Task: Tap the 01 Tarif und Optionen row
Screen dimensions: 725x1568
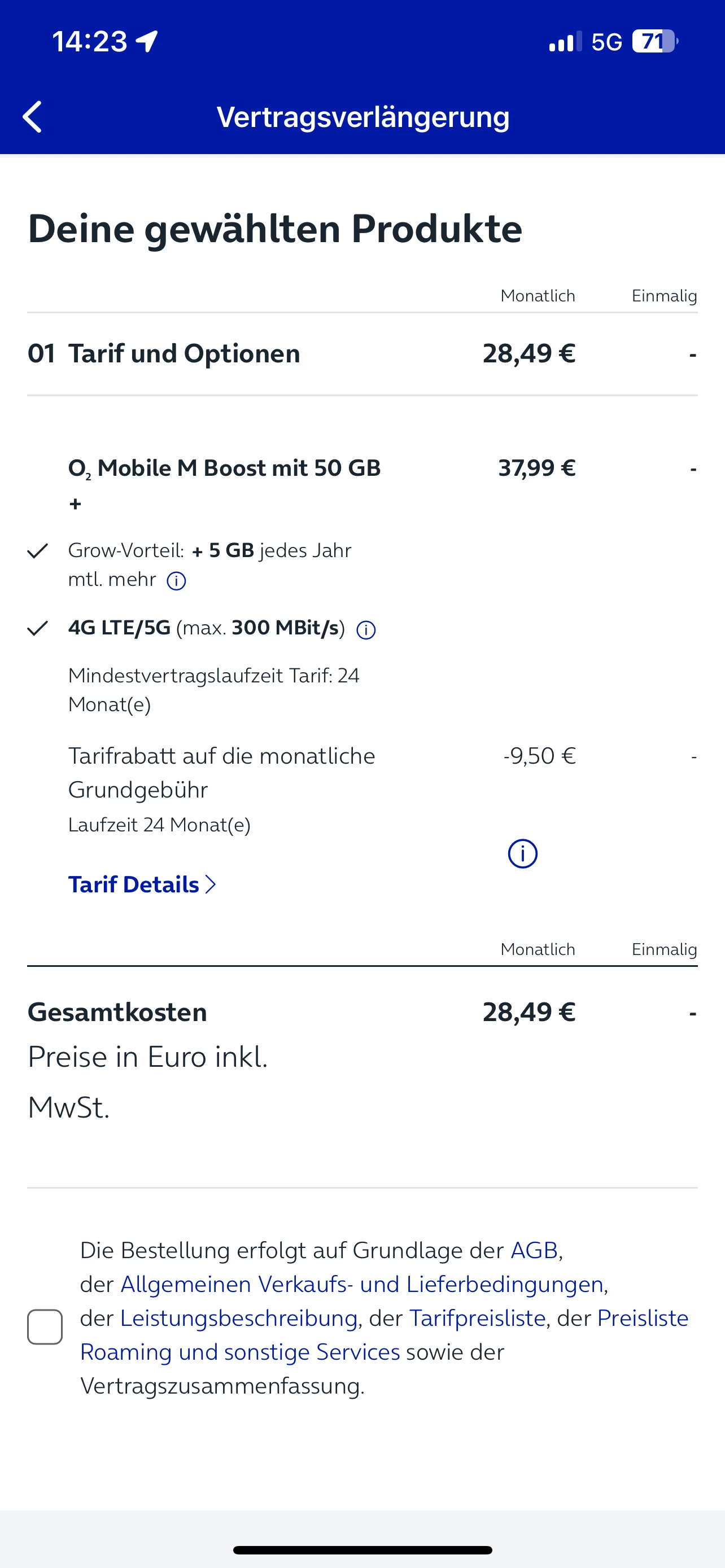Action: coord(184,354)
